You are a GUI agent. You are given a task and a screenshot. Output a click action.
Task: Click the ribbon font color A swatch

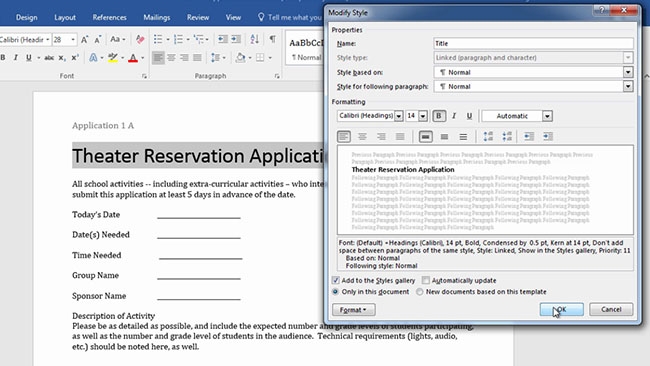[x=133, y=58]
